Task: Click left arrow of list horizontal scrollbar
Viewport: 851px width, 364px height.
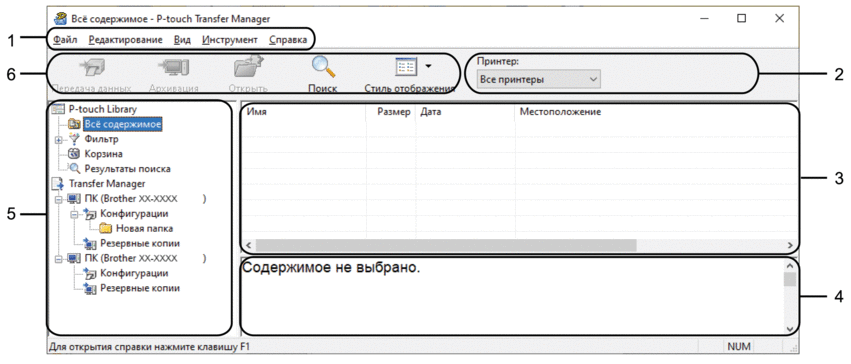Action: pyautogui.click(x=248, y=245)
